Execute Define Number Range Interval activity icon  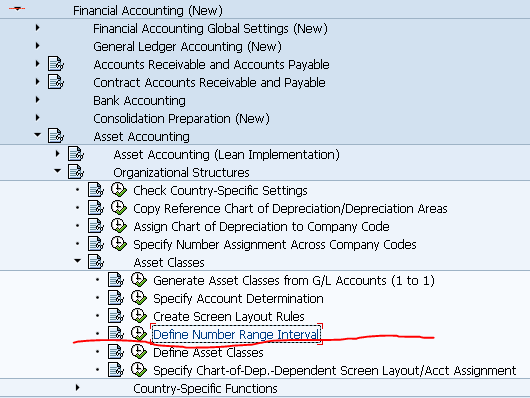[139, 333]
